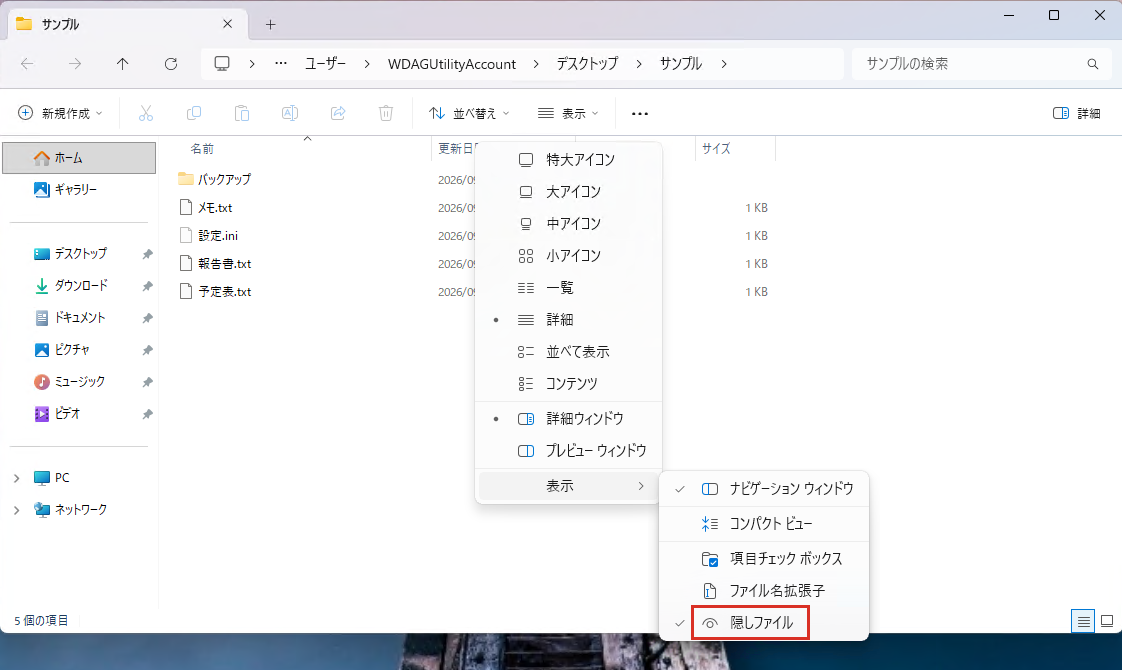The height and width of the screenshot is (670, 1122).
Task: Open the 並べ替え sort dropdown
Action: (469, 113)
